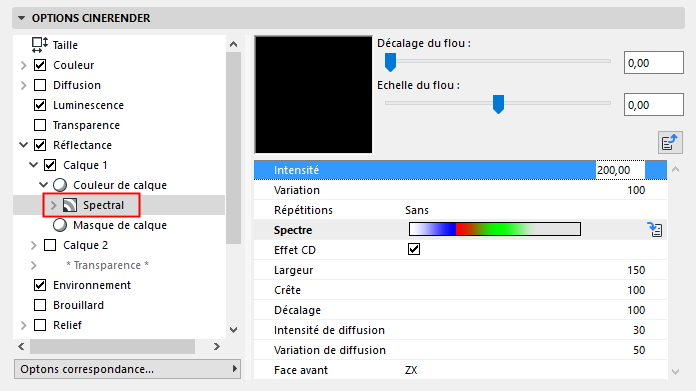Toggle the Réflectance checkbox

click(40, 145)
